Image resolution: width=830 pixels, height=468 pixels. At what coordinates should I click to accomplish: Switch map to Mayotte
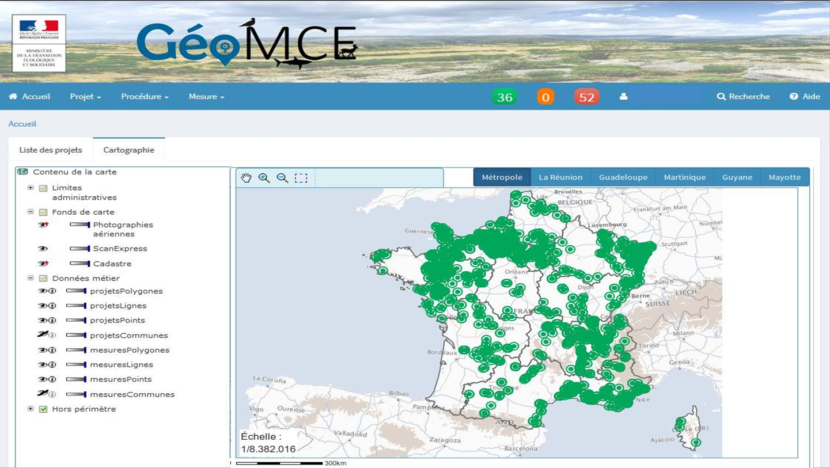point(785,177)
